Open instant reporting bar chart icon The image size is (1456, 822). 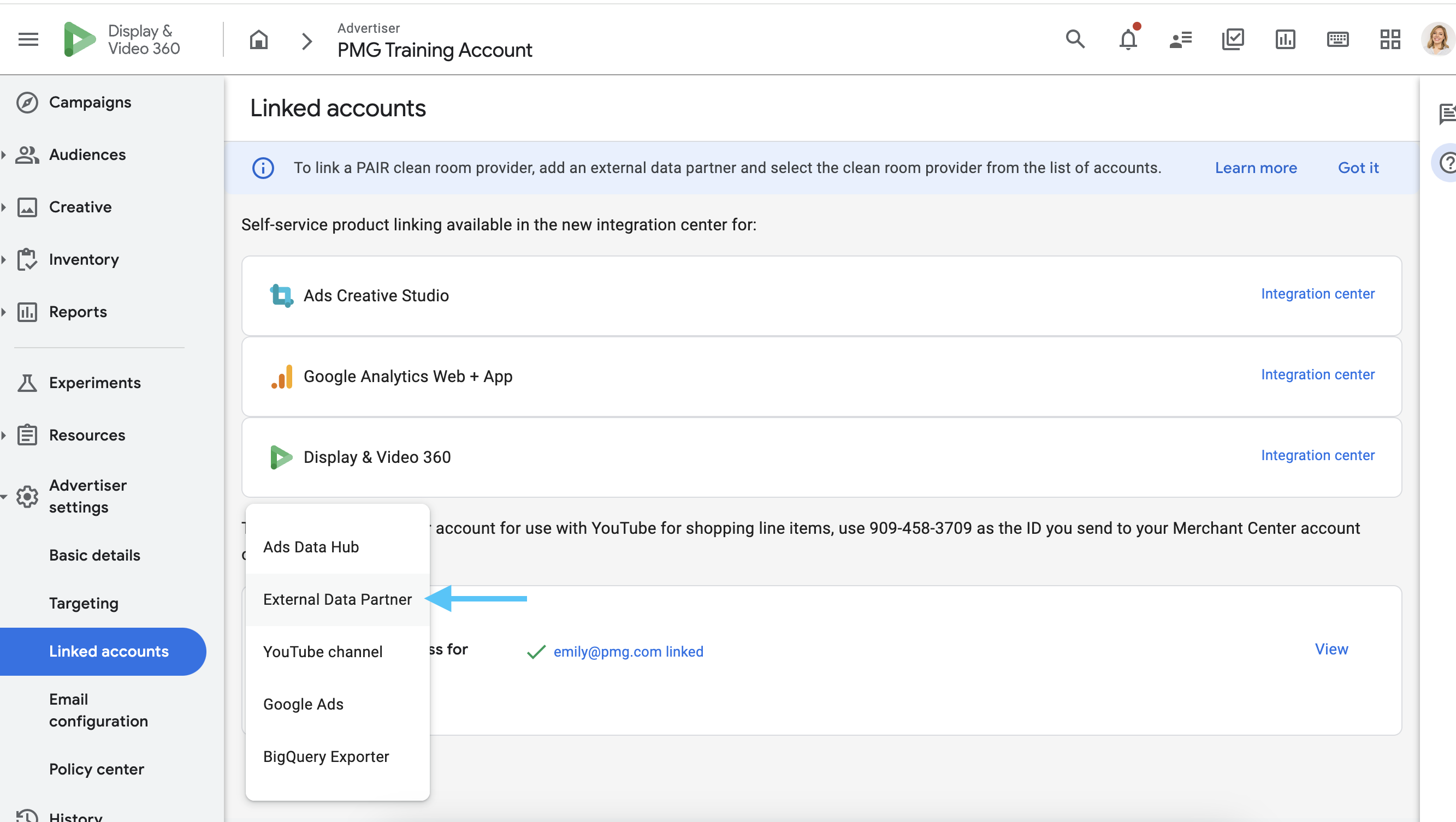click(x=1285, y=39)
